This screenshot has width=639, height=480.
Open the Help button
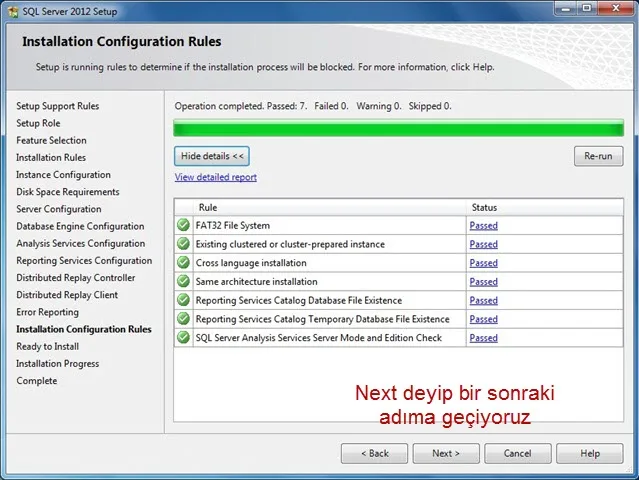tap(590, 454)
